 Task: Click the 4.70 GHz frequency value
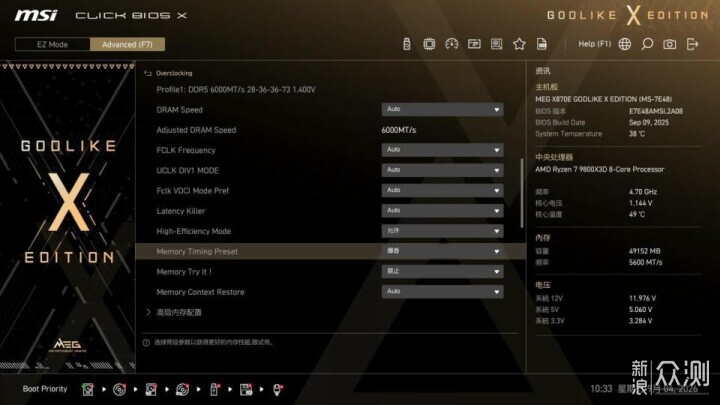click(x=643, y=192)
